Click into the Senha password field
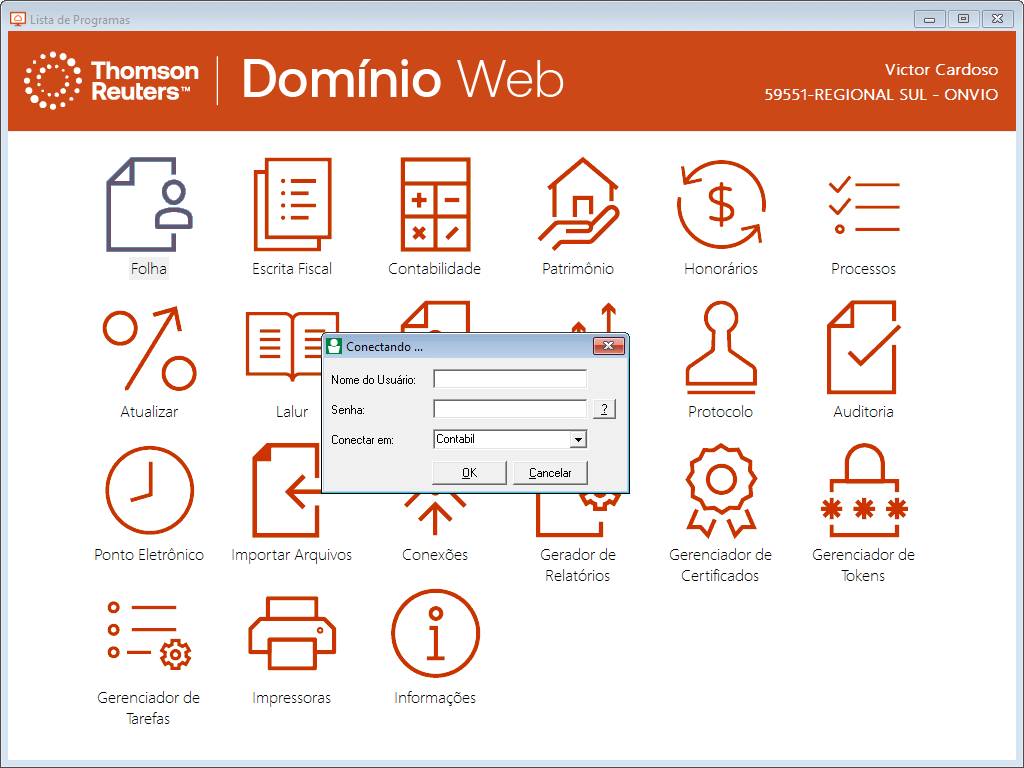The height and width of the screenshot is (768, 1024). pos(510,409)
